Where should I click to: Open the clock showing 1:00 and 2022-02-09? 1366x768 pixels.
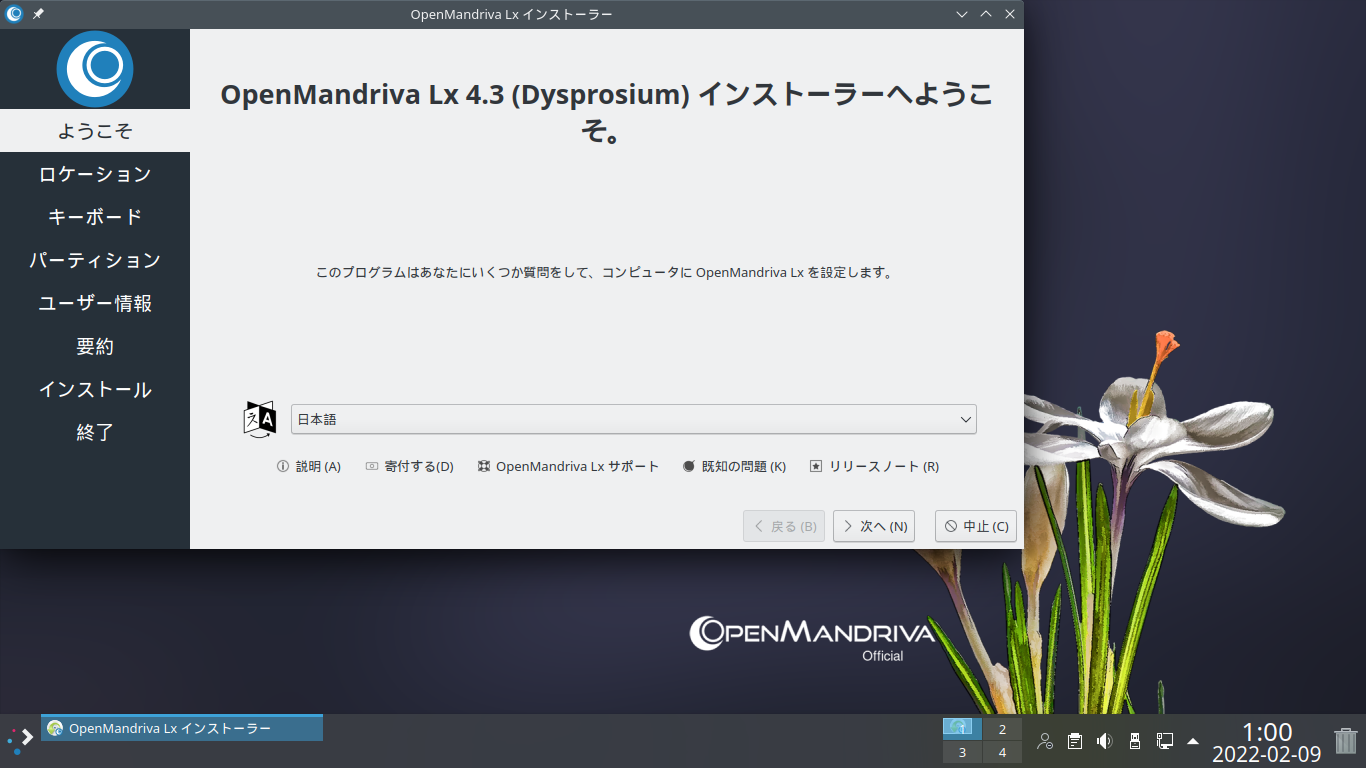coord(1267,742)
